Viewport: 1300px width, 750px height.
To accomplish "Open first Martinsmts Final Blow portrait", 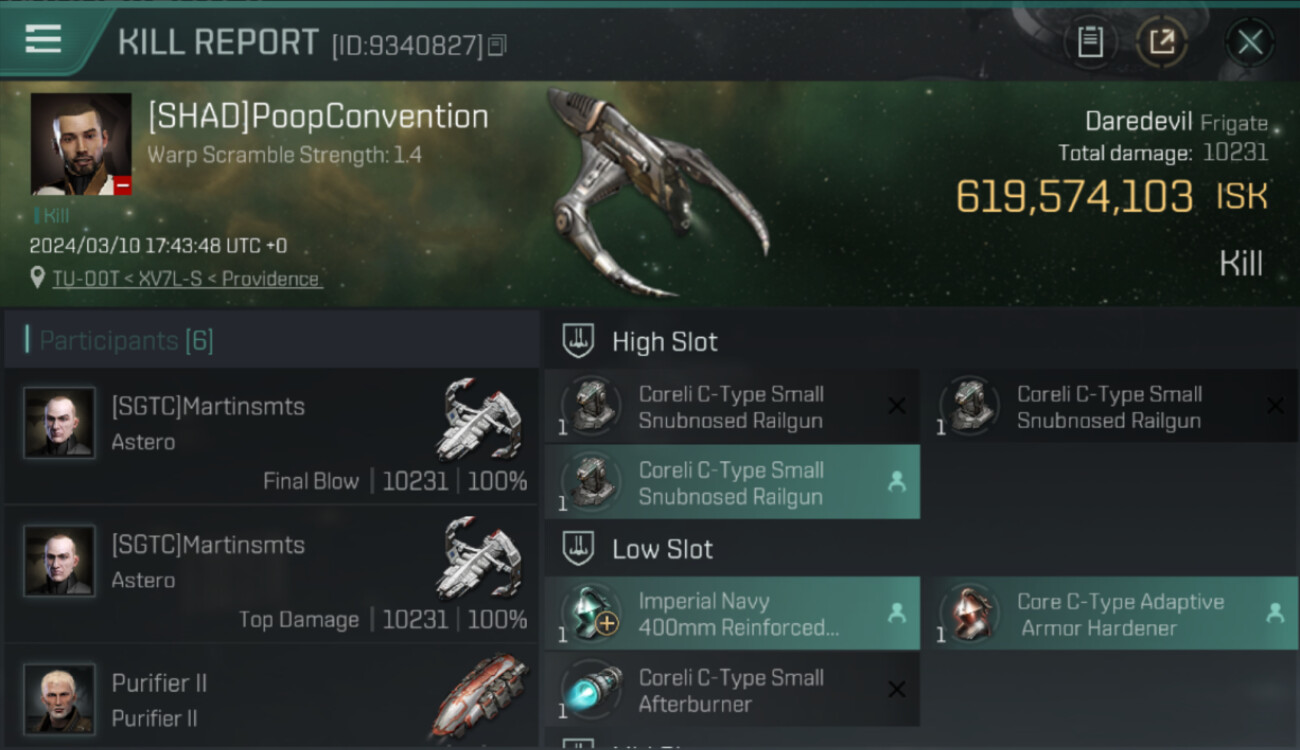I will 60,423.
